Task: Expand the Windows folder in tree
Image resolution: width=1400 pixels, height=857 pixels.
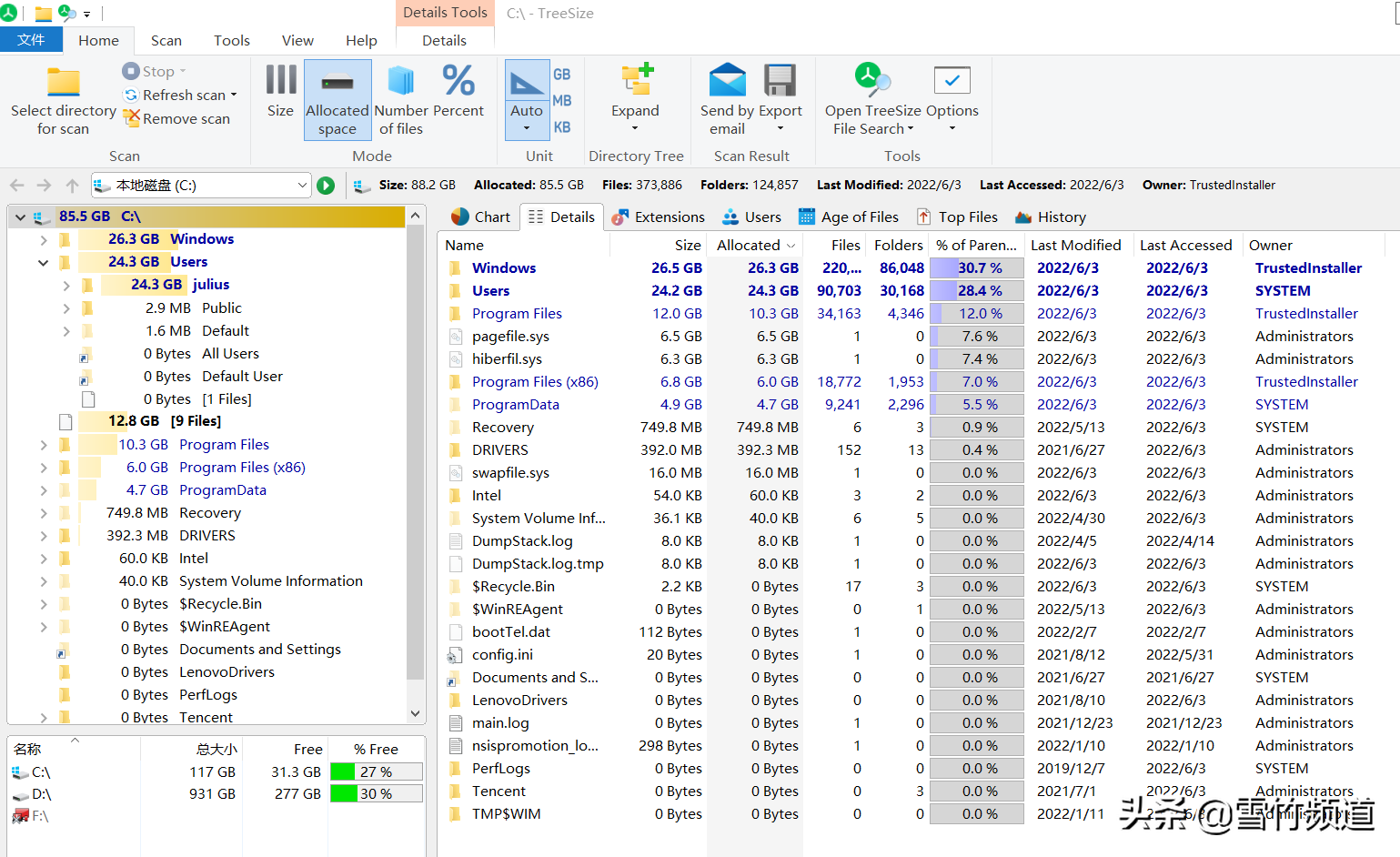Action: click(44, 240)
